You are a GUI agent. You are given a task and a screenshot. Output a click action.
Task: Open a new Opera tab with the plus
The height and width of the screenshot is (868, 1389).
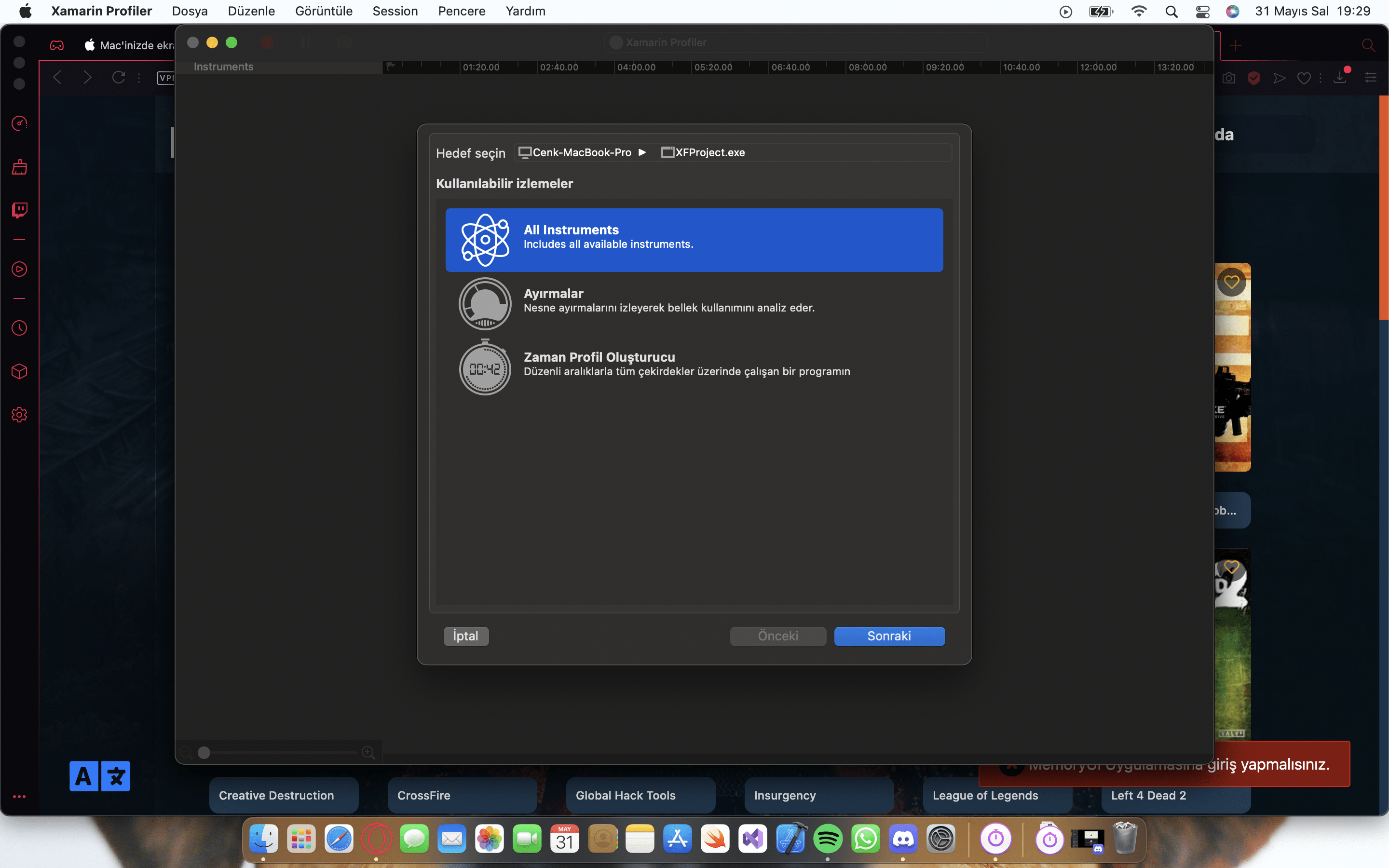click(x=1236, y=45)
